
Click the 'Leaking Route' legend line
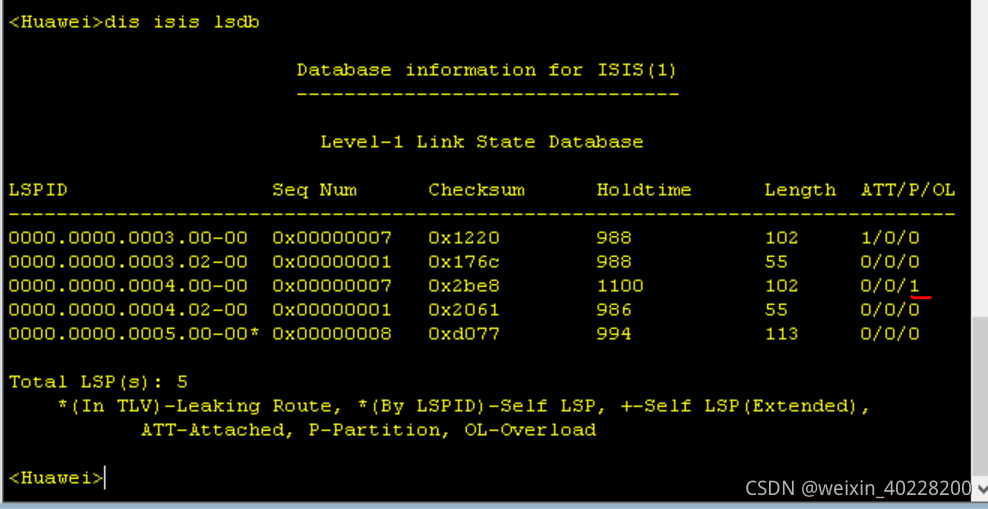tap(464, 406)
